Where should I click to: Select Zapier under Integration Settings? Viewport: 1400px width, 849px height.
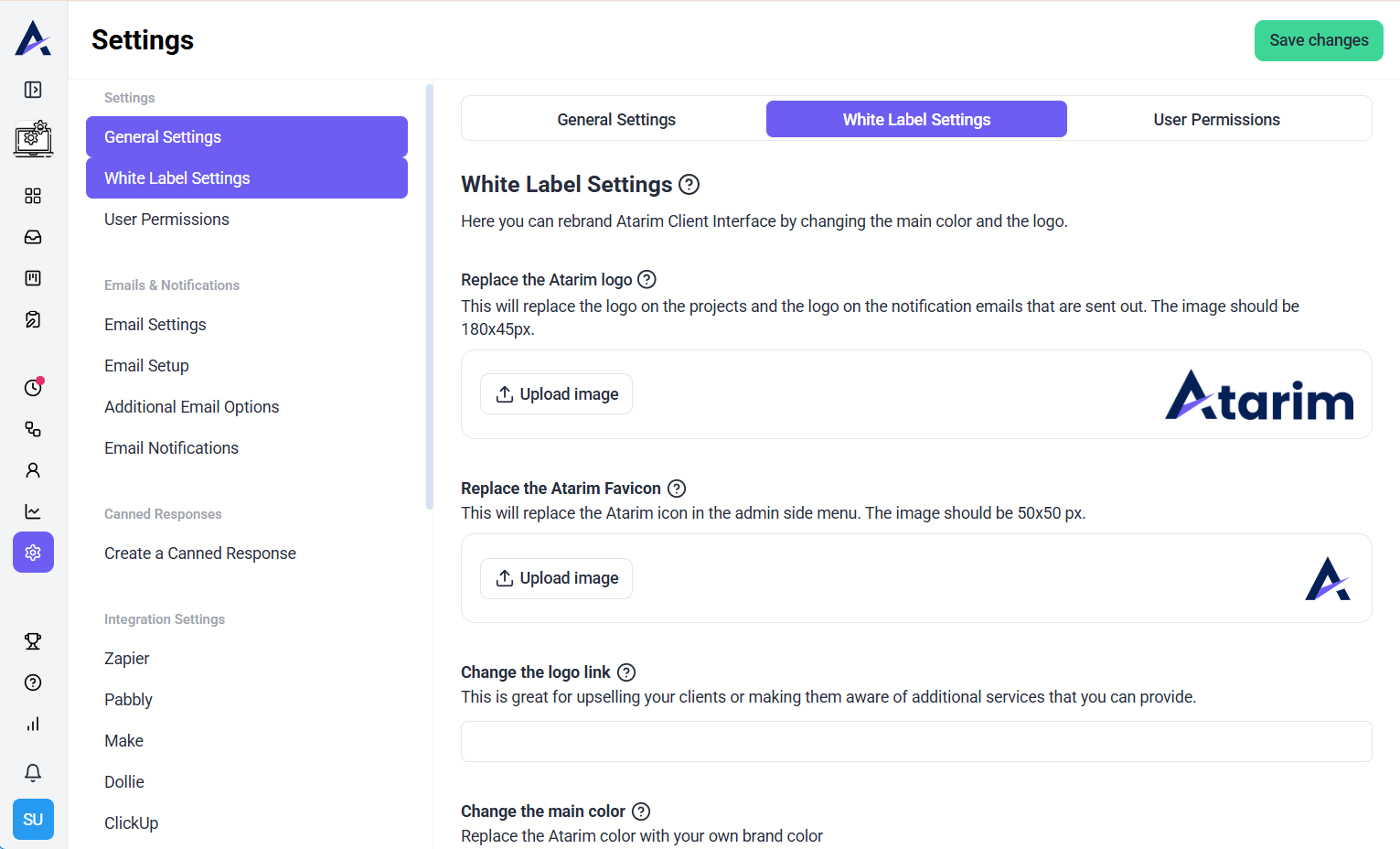127,659
